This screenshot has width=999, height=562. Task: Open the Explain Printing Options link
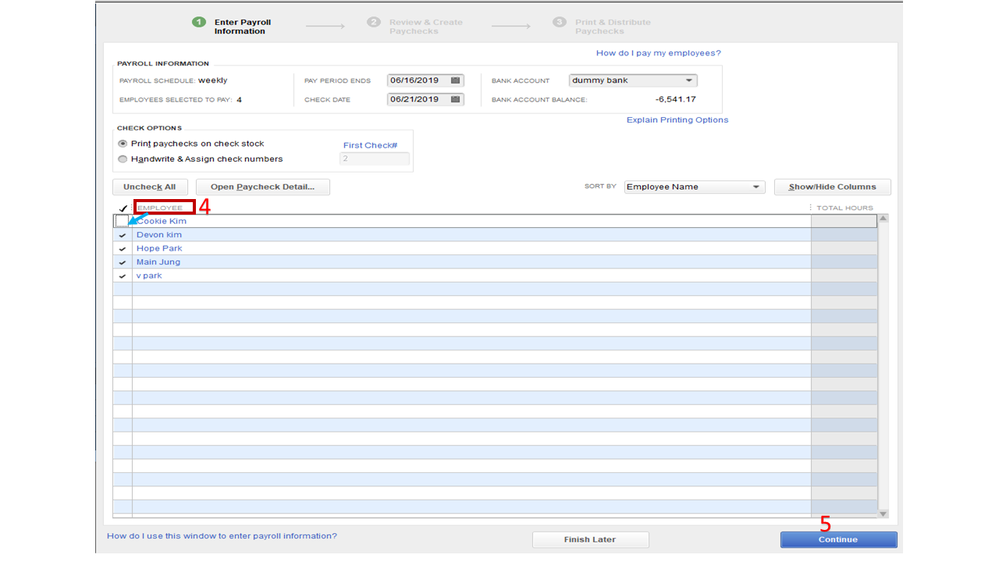pyautogui.click(x=677, y=120)
